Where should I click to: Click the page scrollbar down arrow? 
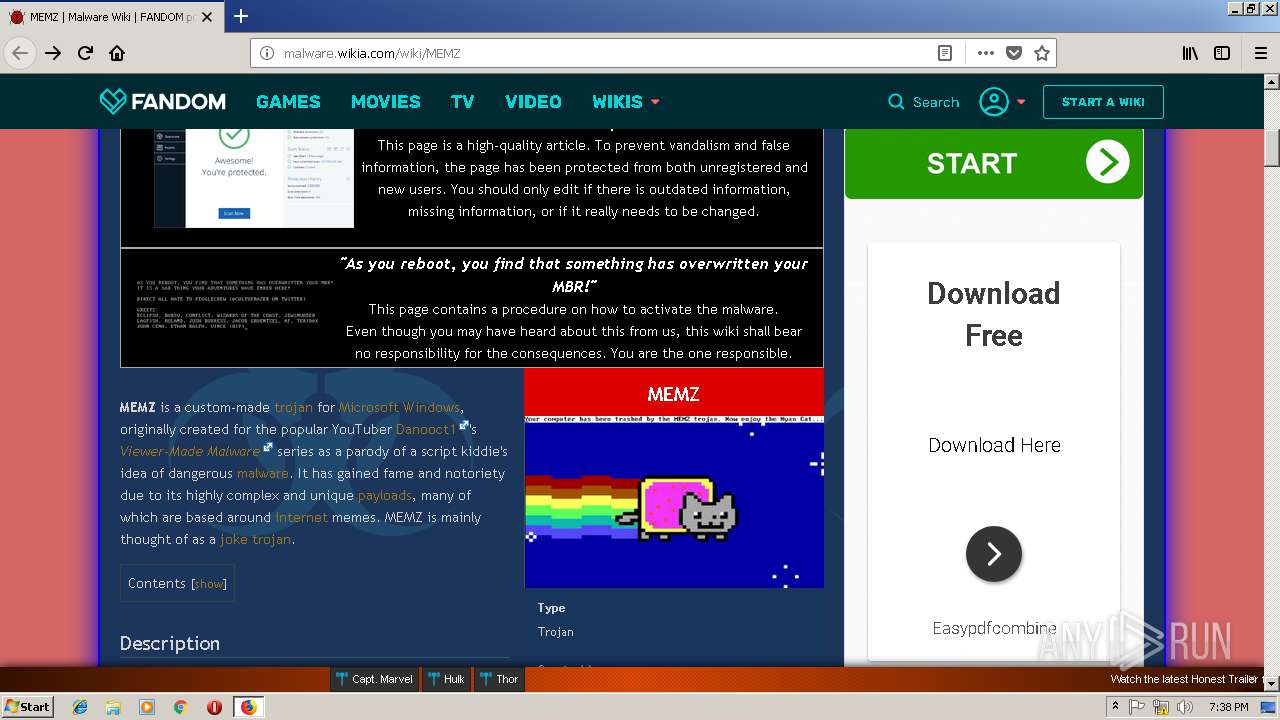tap(1272, 683)
